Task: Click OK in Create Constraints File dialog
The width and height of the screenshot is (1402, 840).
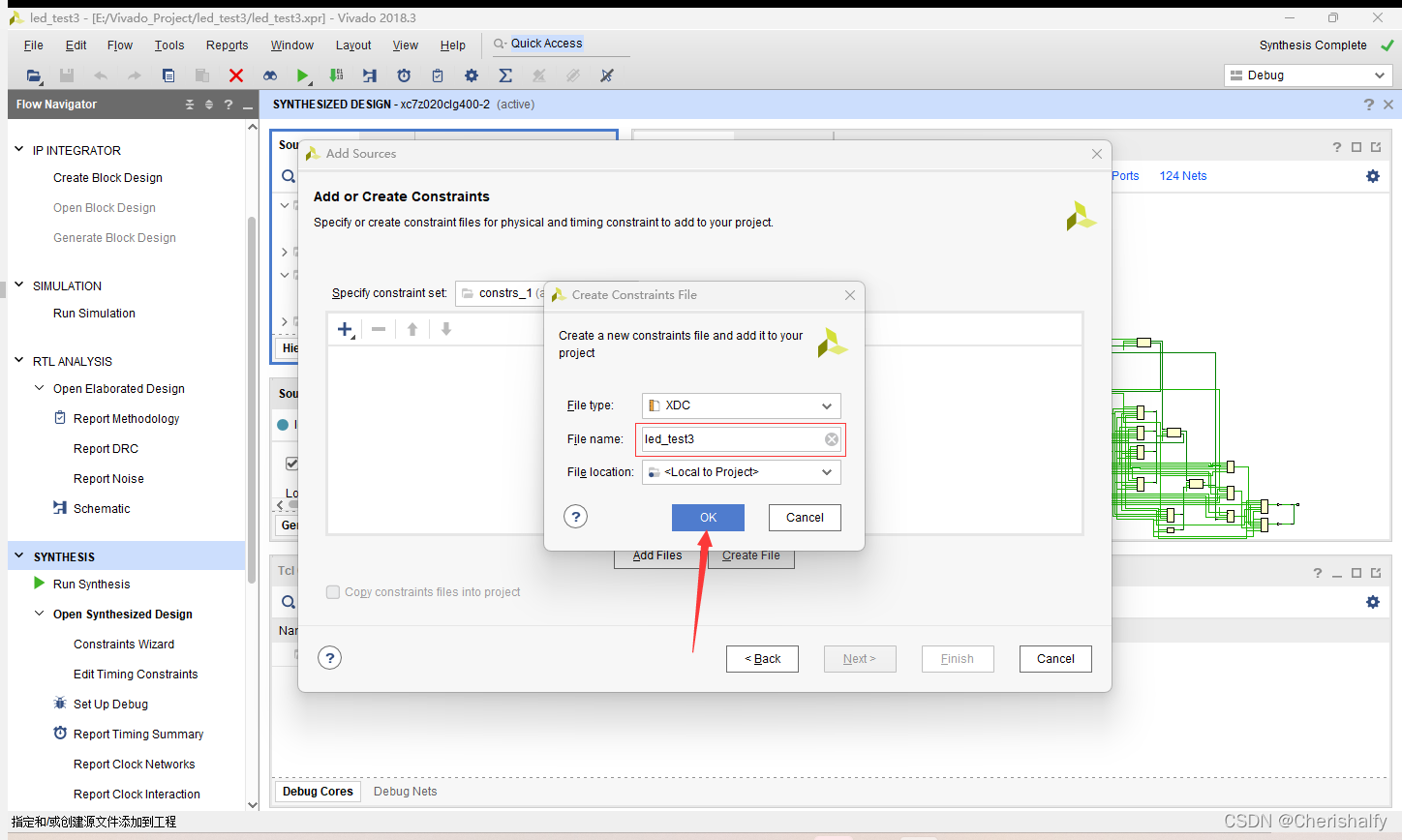Action: point(708,518)
